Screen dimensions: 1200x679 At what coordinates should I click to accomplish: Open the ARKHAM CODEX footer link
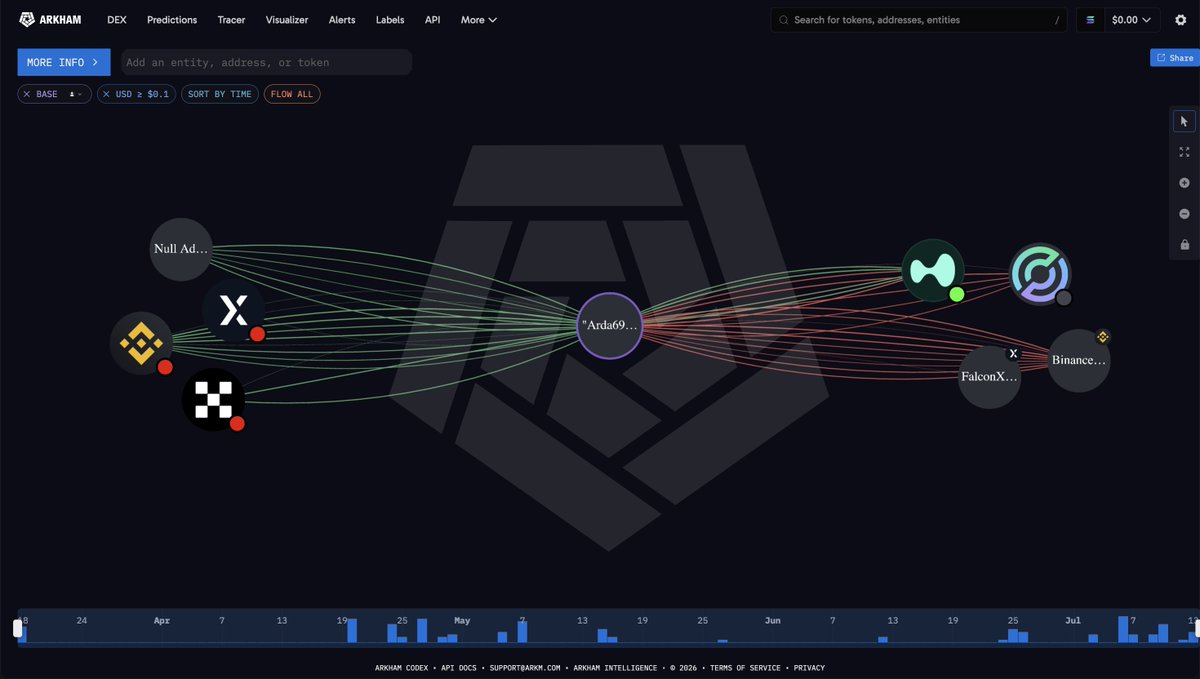(x=402, y=668)
